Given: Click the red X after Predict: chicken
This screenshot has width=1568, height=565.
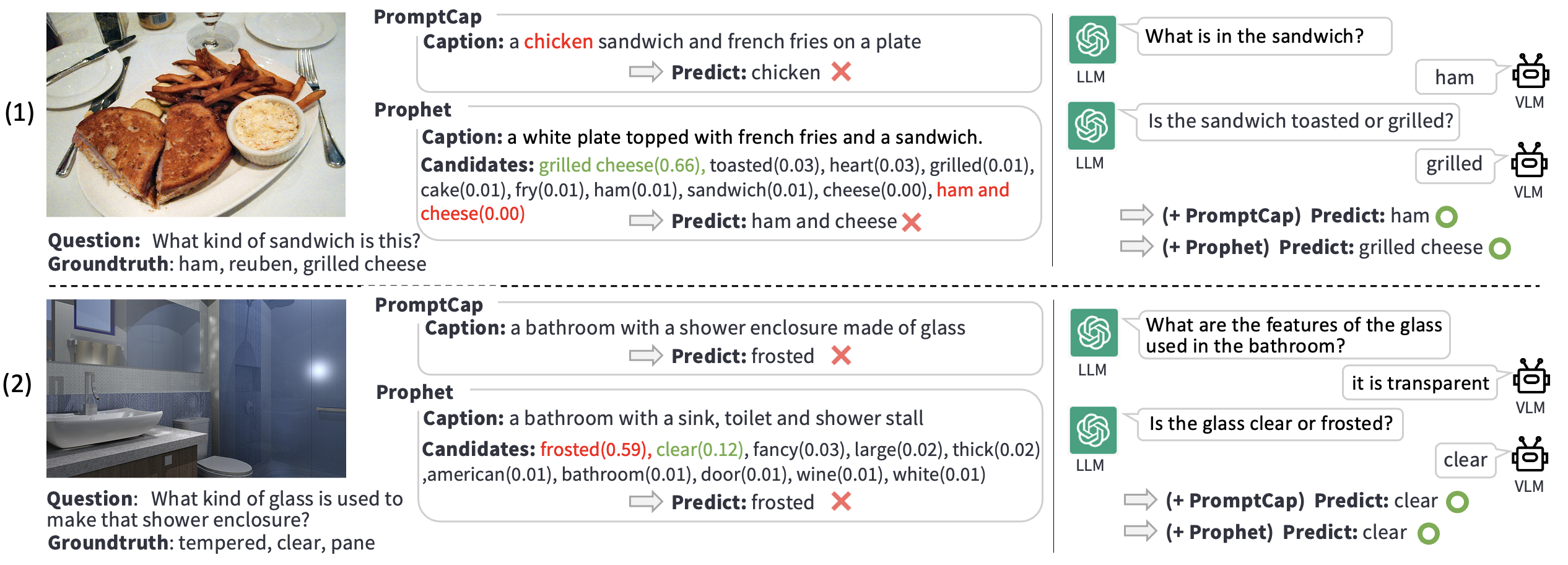Looking at the screenshot, I should (841, 72).
